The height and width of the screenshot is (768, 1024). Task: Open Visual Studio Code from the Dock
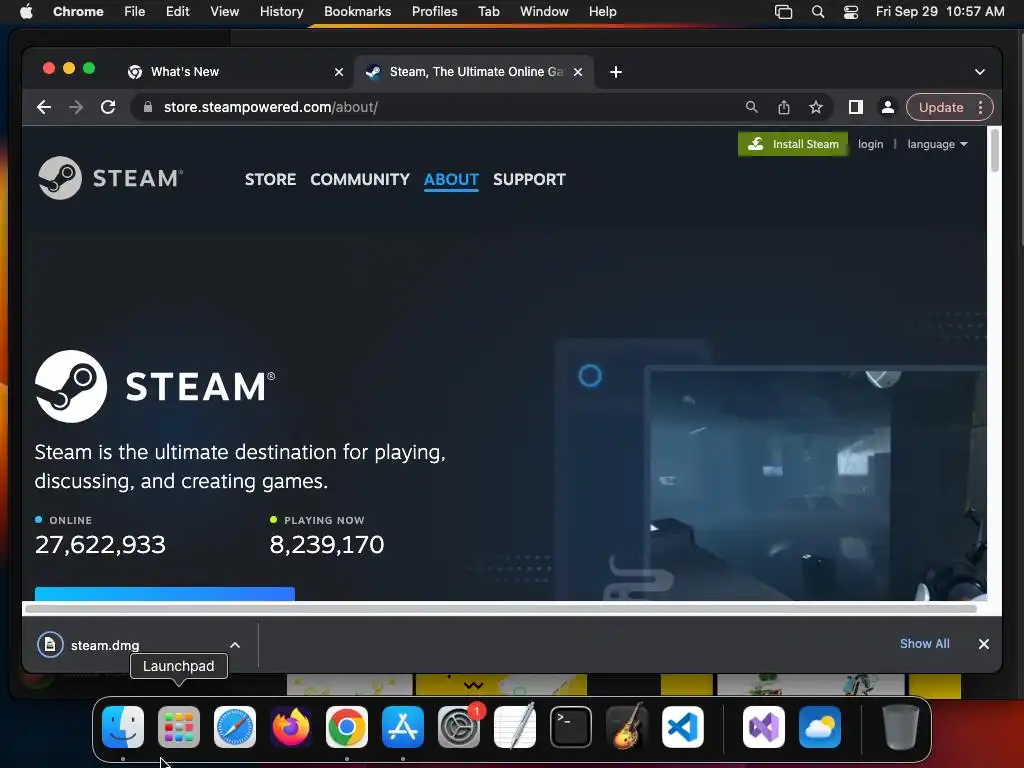tap(683, 726)
